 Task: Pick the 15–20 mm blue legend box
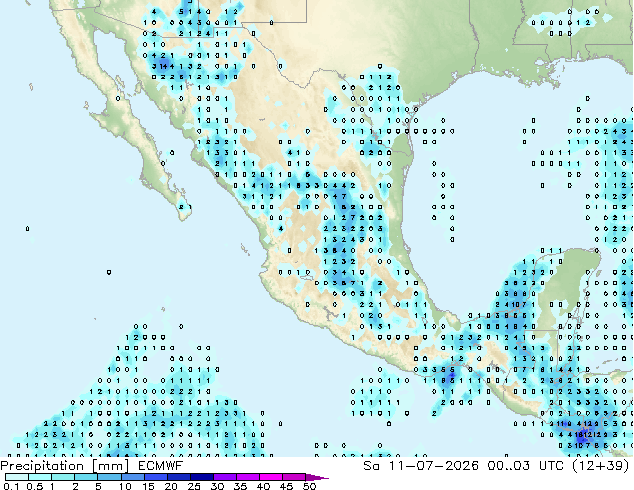point(155,477)
